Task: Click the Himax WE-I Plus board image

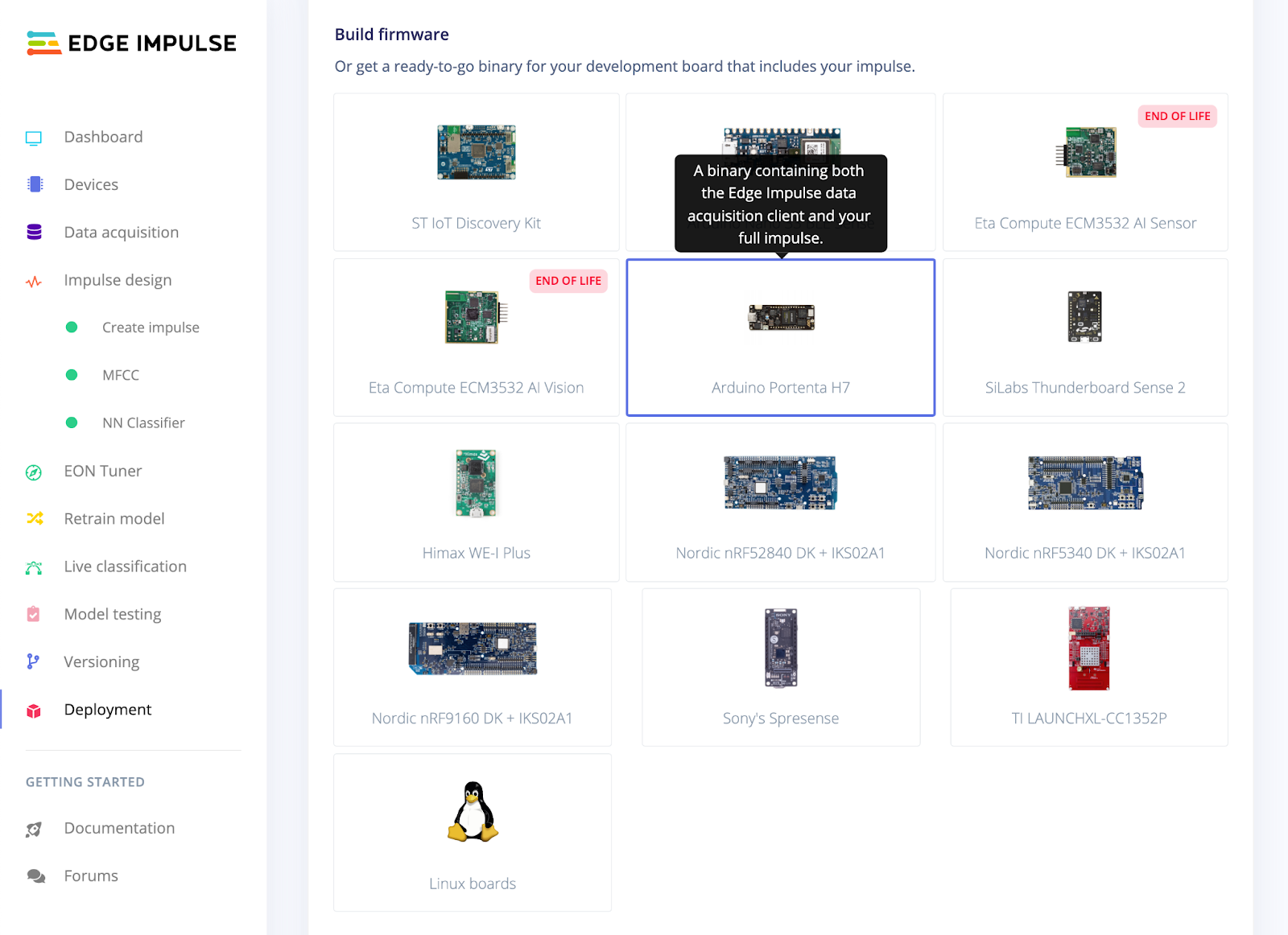Action: (477, 483)
